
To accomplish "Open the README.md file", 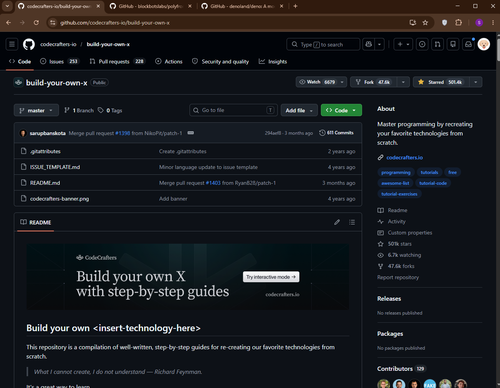I will click(45, 183).
